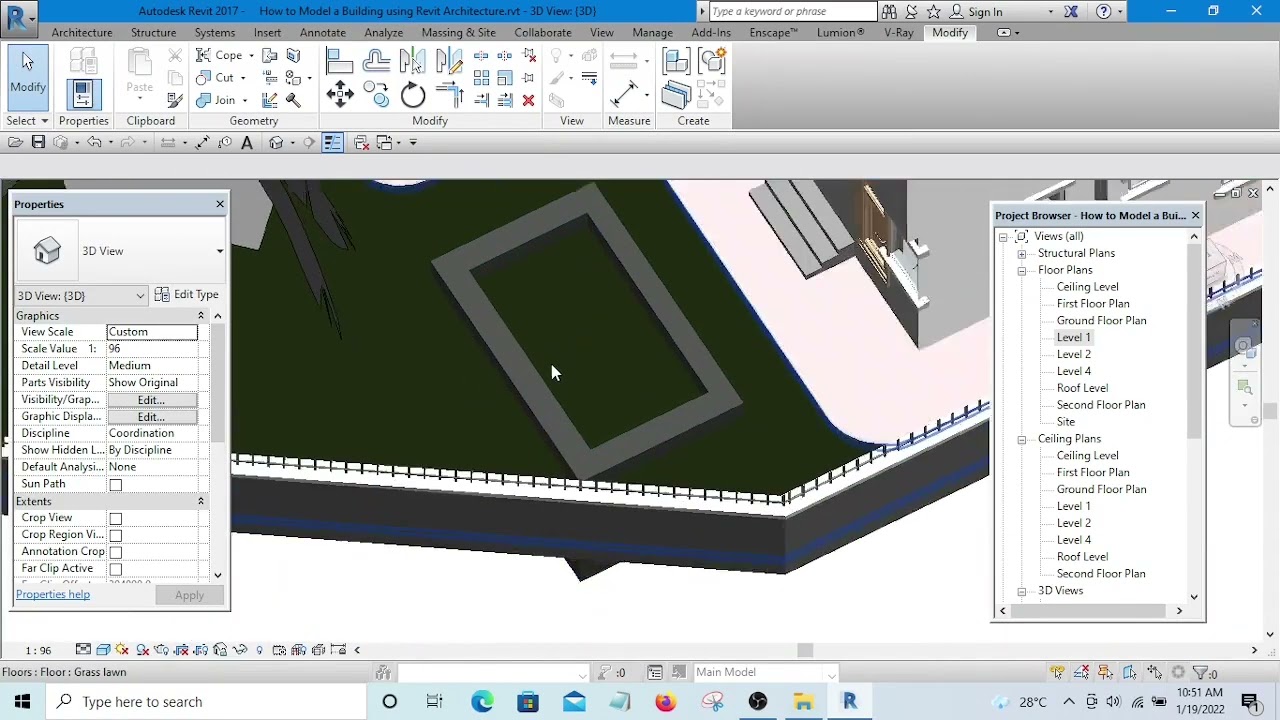This screenshot has height=720, width=1280.
Task: Click the Visual Style icon in view control bar
Action: [x=103, y=650]
